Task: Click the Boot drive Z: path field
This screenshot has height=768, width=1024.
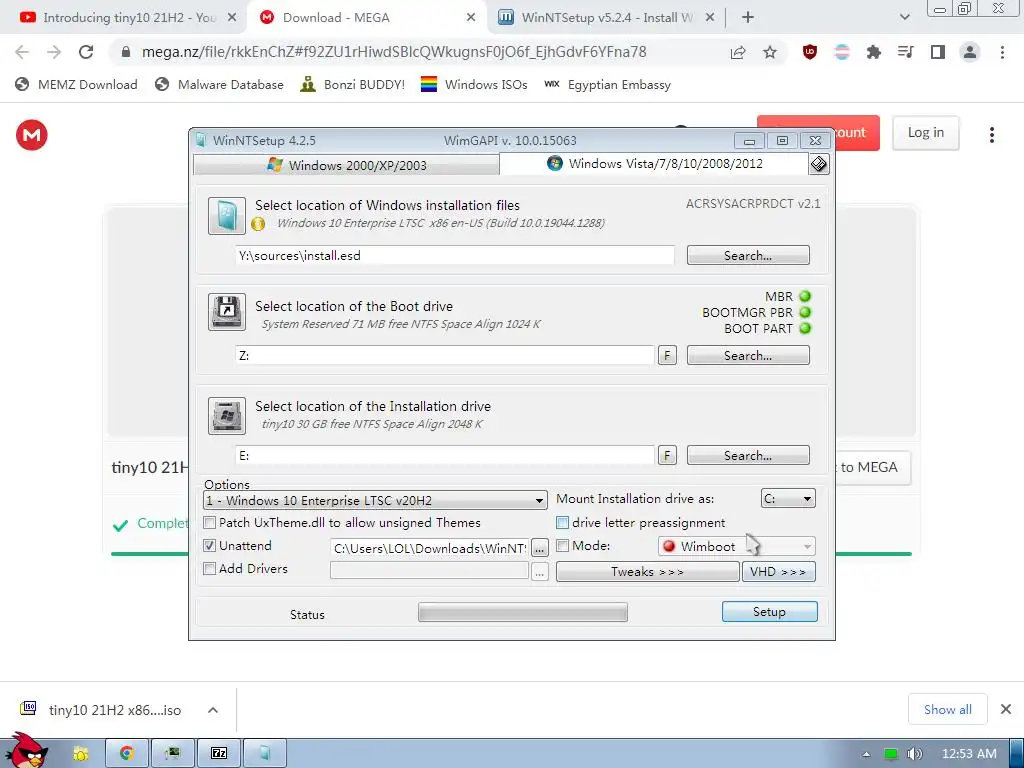Action: pyautogui.click(x=444, y=355)
